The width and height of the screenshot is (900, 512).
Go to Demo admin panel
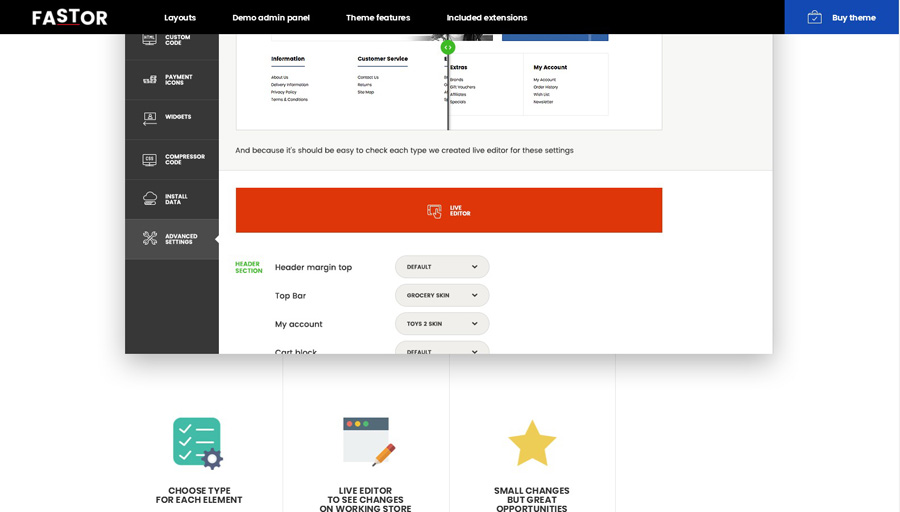[x=271, y=17]
